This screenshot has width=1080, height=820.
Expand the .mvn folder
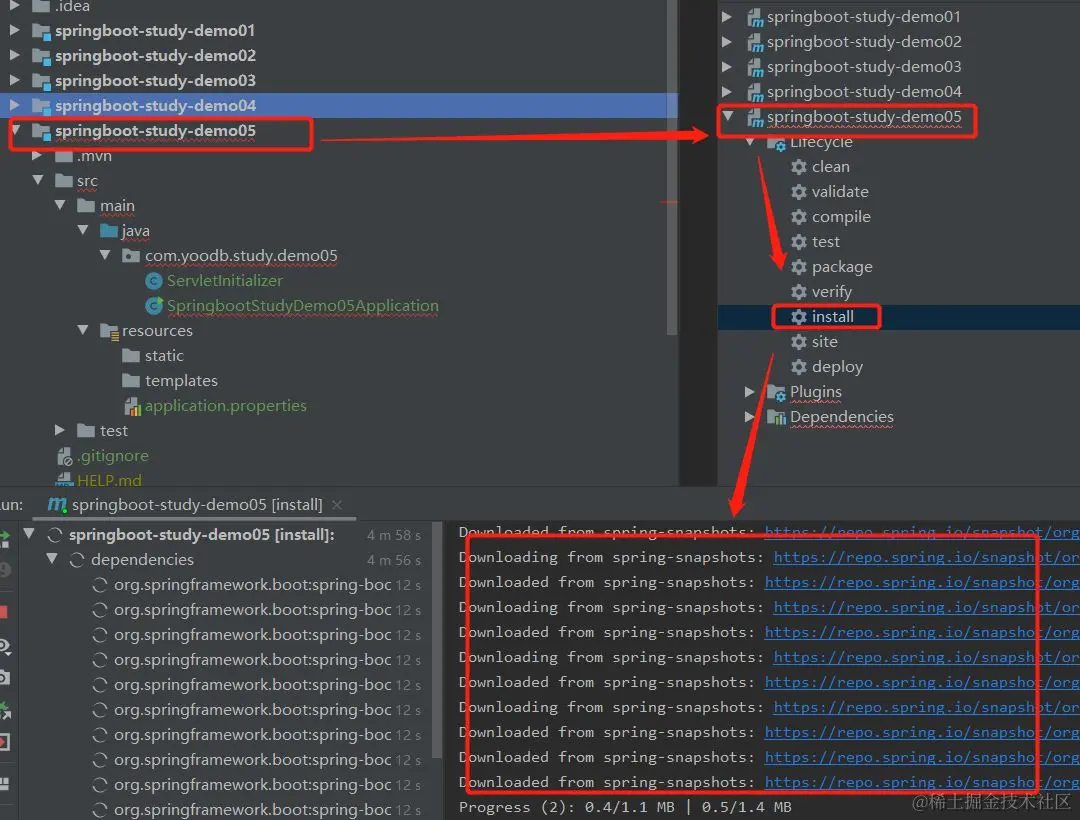(x=37, y=156)
